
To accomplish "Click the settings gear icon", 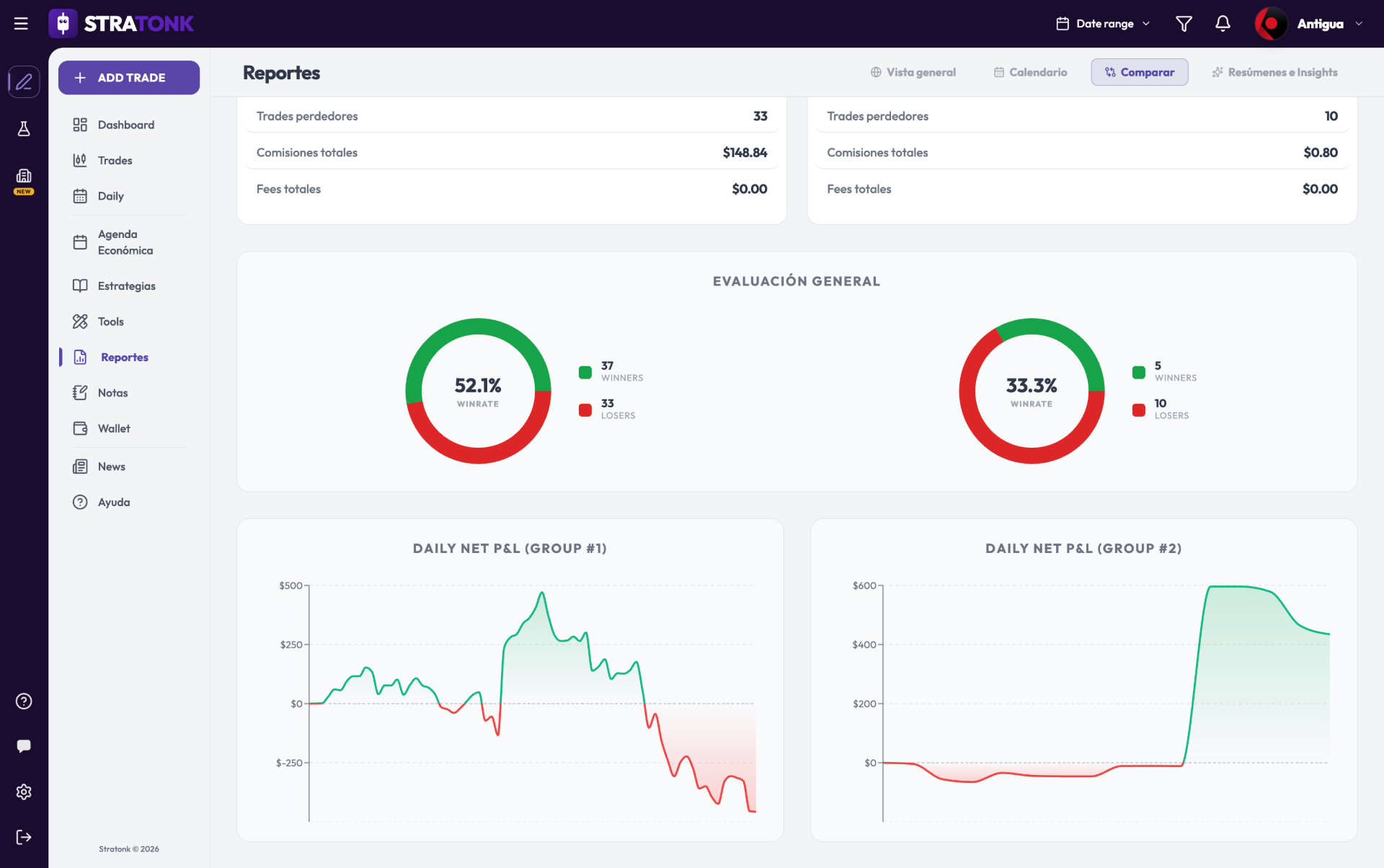I will pos(24,792).
